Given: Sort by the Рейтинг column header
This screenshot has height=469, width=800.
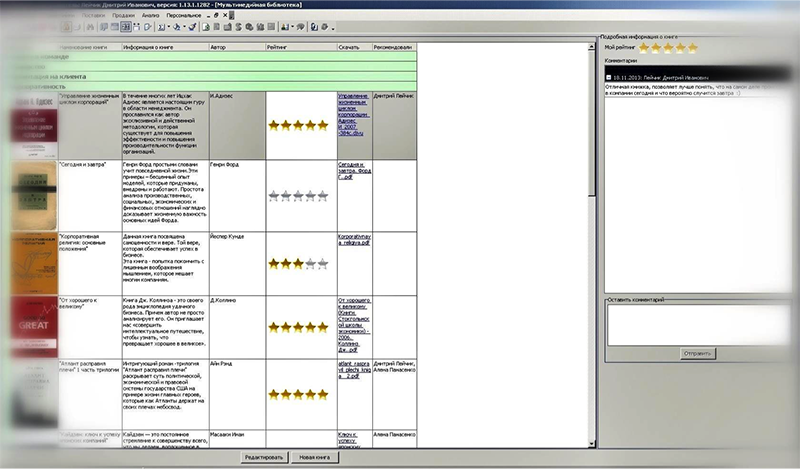Looking at the screenshot, I should (301, 47).
